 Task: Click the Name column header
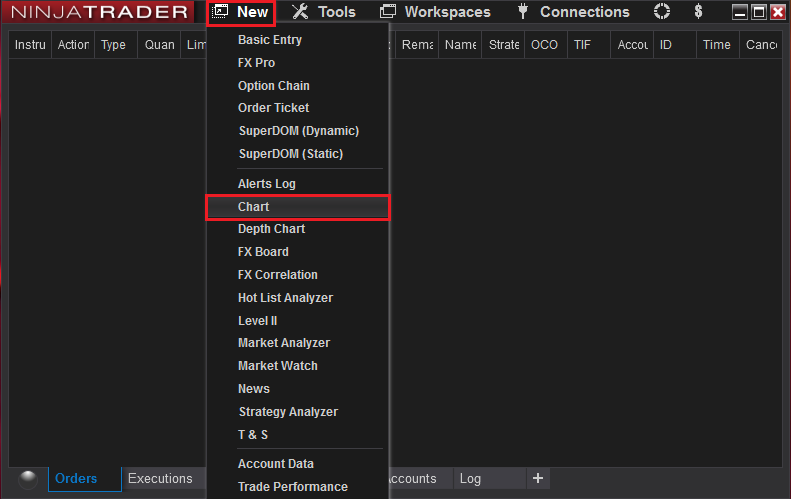pyautogui.click(x=460, y=45)
